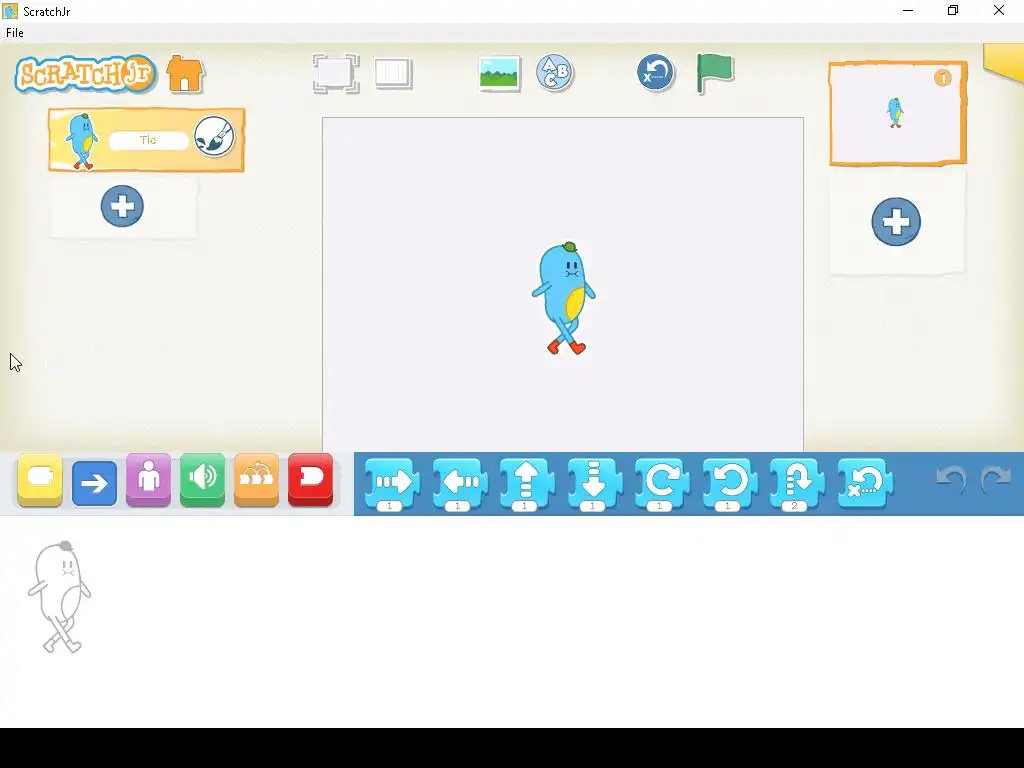Select the blue Motion blocks category

(94, 483)
